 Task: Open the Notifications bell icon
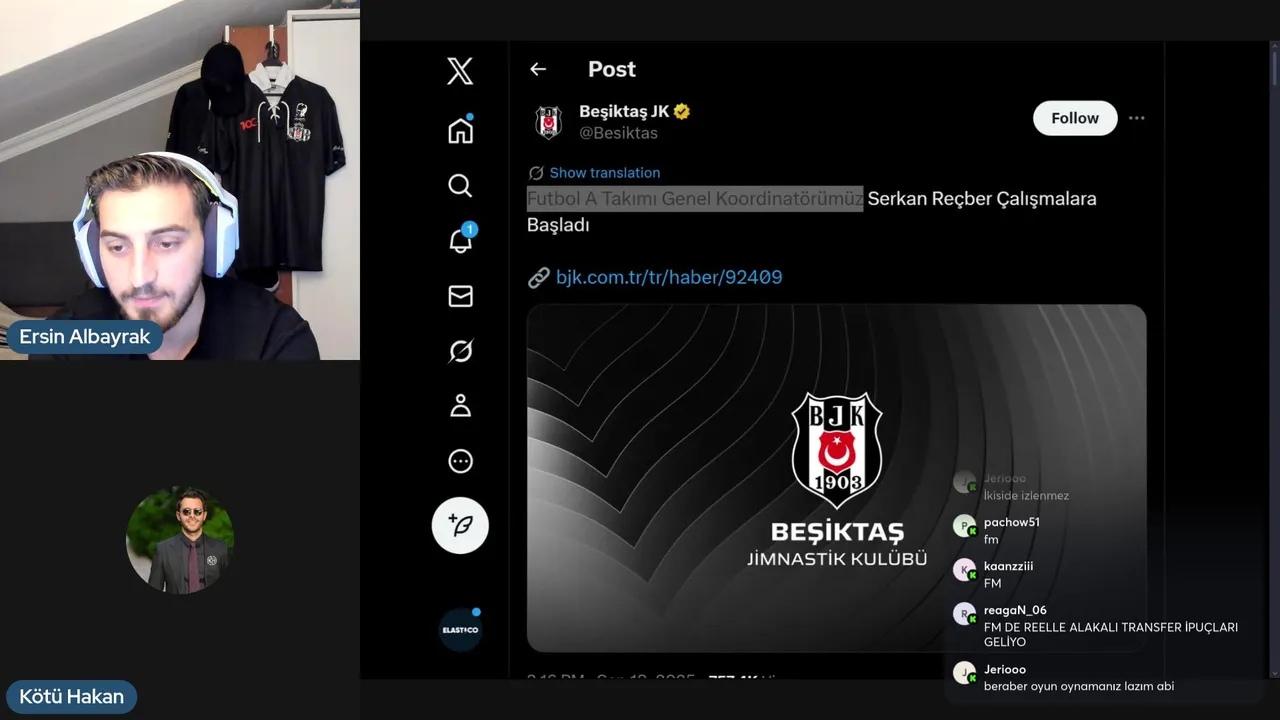461,240
